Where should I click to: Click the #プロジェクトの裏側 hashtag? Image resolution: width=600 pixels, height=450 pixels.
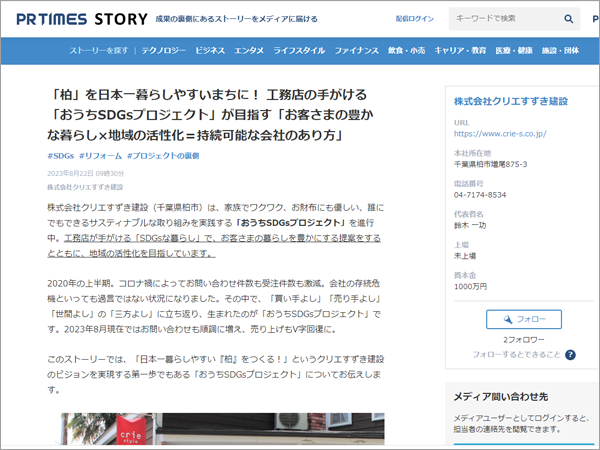point(163,156)
